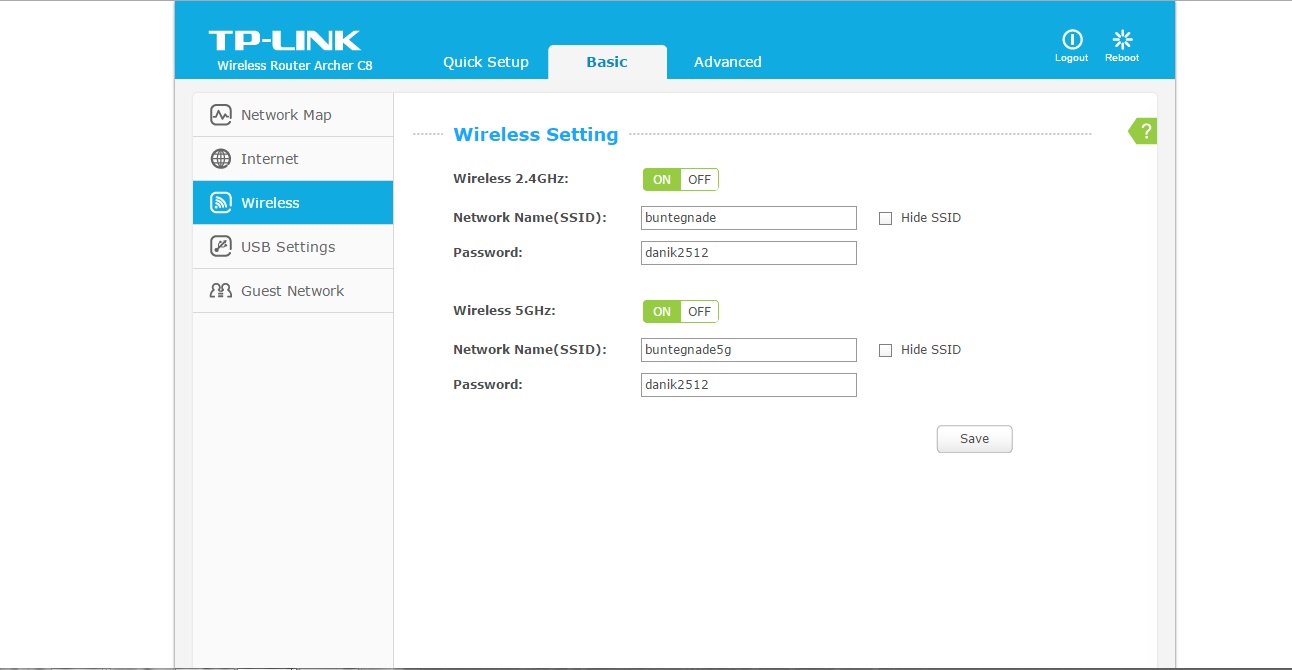Viewport: 1292px width, 670px height.
Task: Click the Wireless Setting heading
Action: click(x=536, y=134)
